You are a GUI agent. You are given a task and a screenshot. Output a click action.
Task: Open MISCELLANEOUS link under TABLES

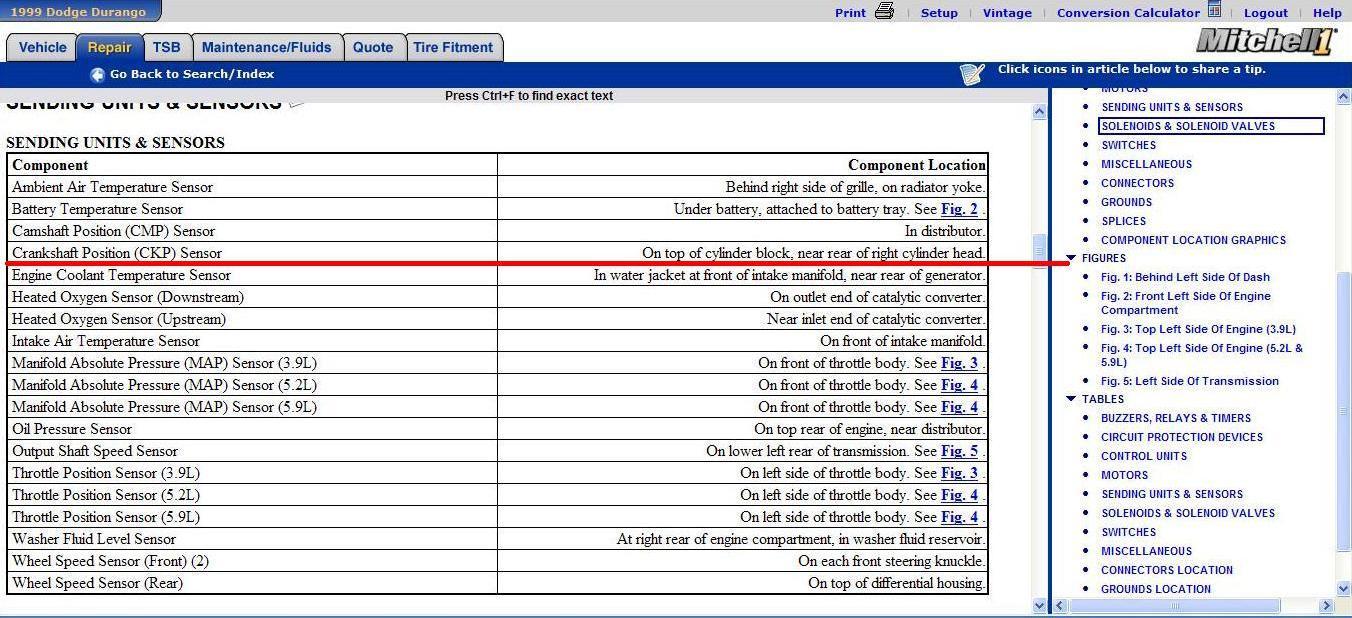pos(1146,551)
